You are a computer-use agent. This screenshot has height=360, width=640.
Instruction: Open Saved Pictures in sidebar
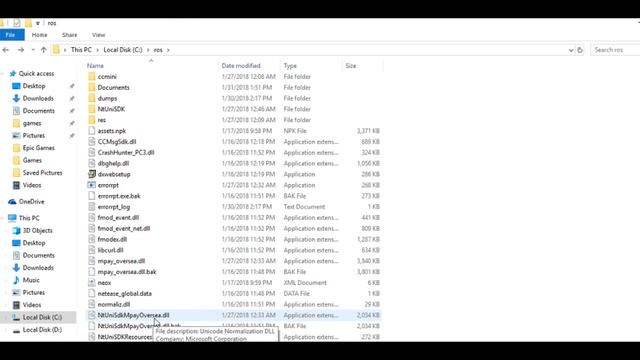[x=42, y=173]
